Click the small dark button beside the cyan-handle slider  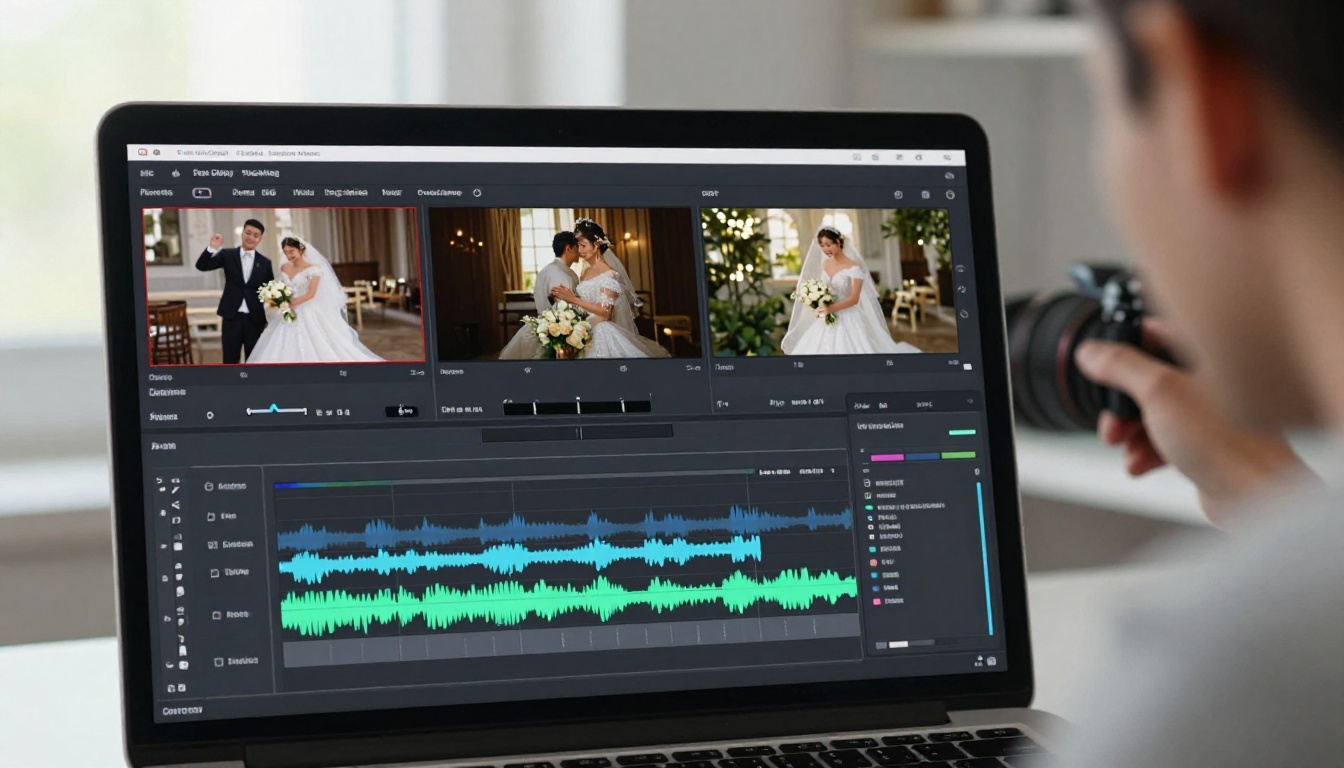401,411
